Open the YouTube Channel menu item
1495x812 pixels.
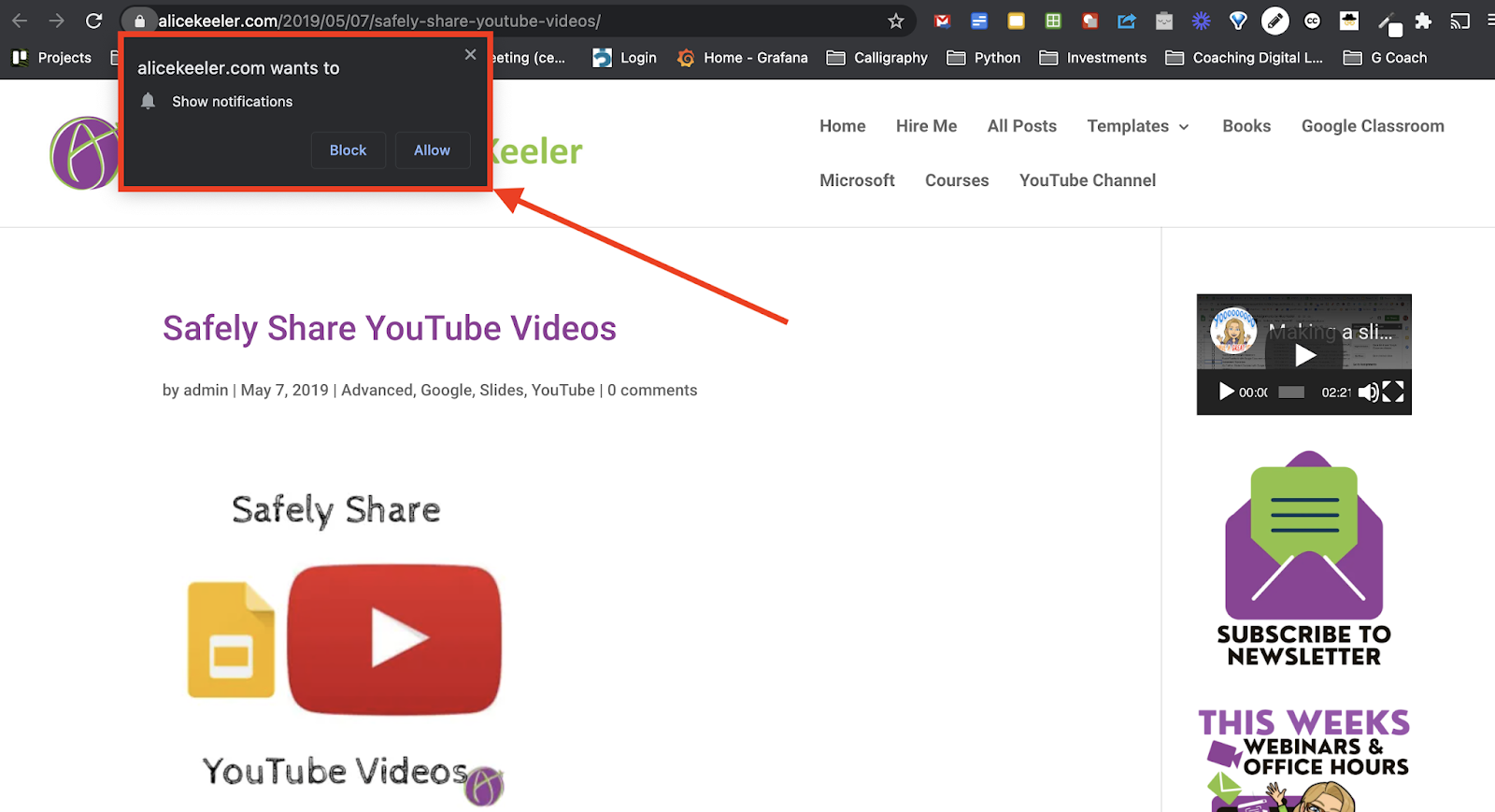pos(1088,180)
